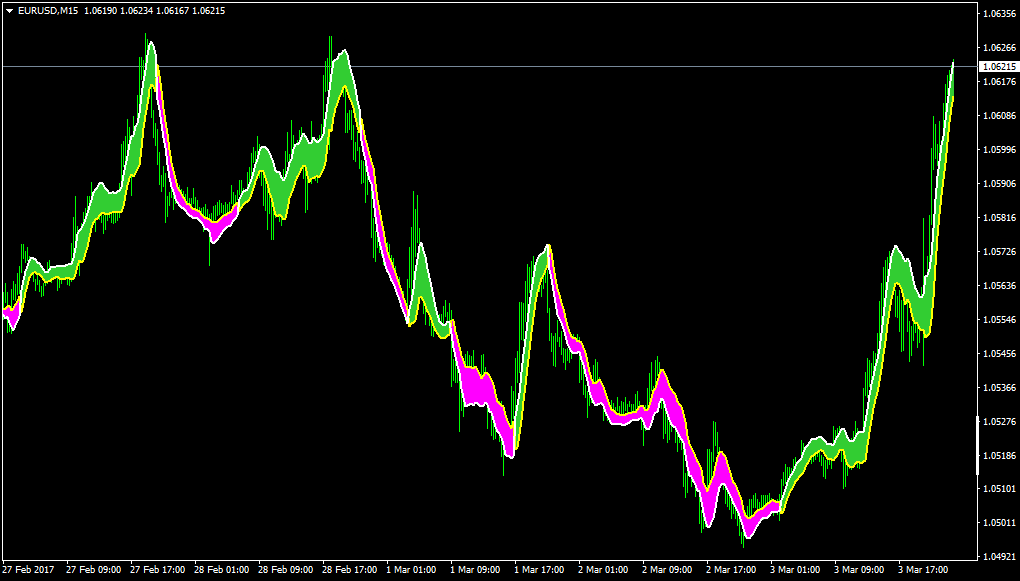Click the 28 Feb 09:00 time label
This screenshot has height=581, width=1020.
point(285,570)
